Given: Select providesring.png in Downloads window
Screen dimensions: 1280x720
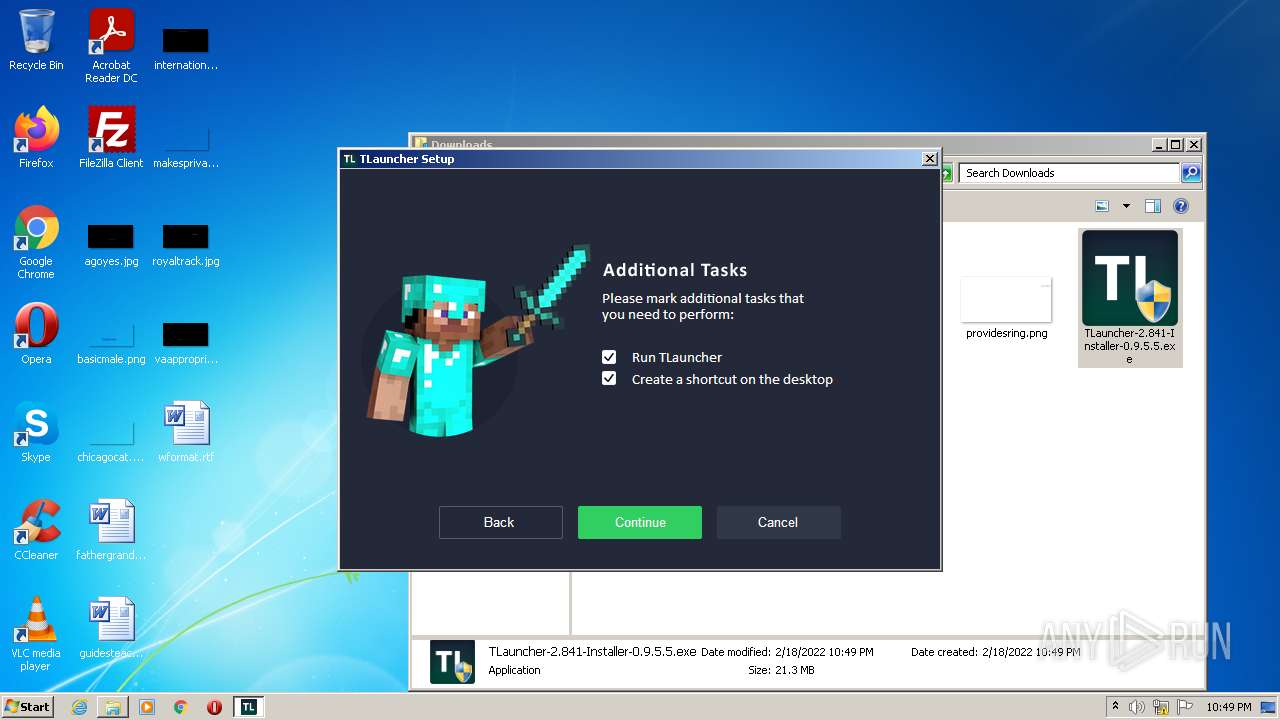Looking at the screenshot, I should (x=1007, y=308).
